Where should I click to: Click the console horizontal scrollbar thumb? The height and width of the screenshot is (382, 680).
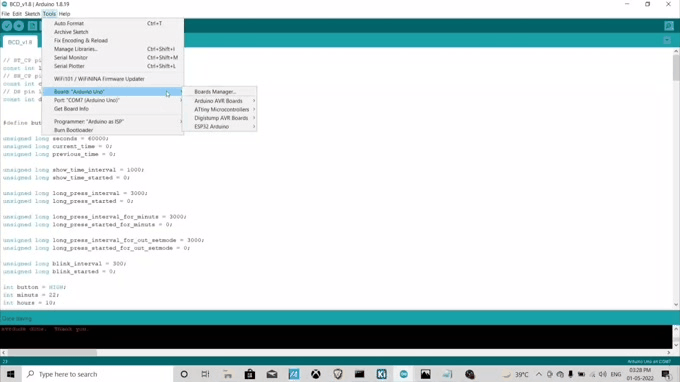[52, 353]
